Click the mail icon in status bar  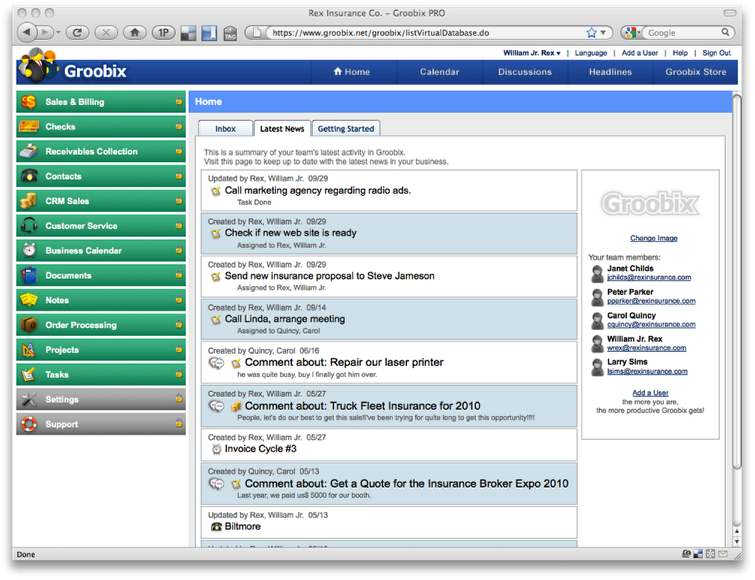click(x=723, y=554)
